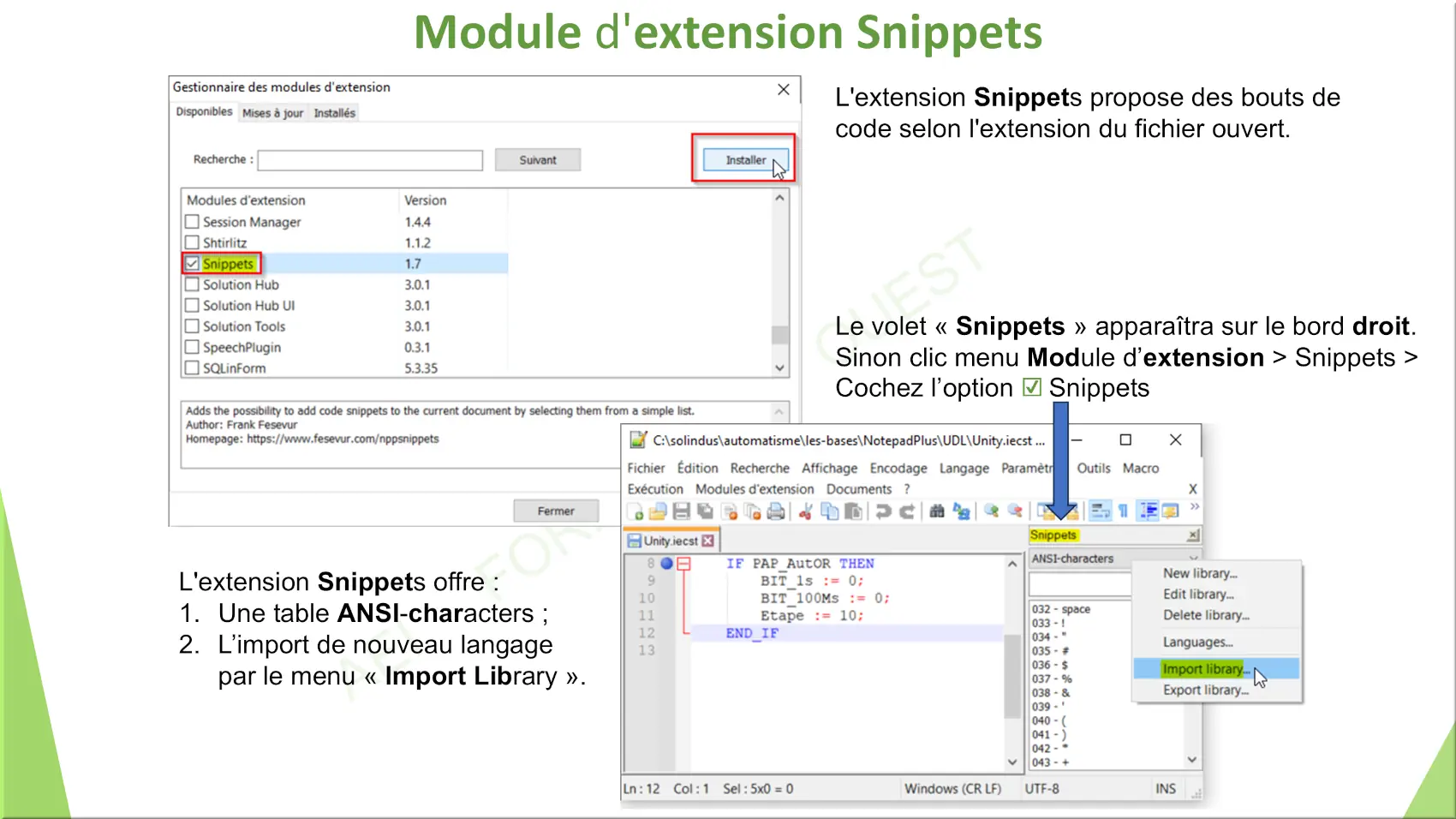1456x819 pixels.
Task: Select the Unity.iecst document tab
Action: 671,541
